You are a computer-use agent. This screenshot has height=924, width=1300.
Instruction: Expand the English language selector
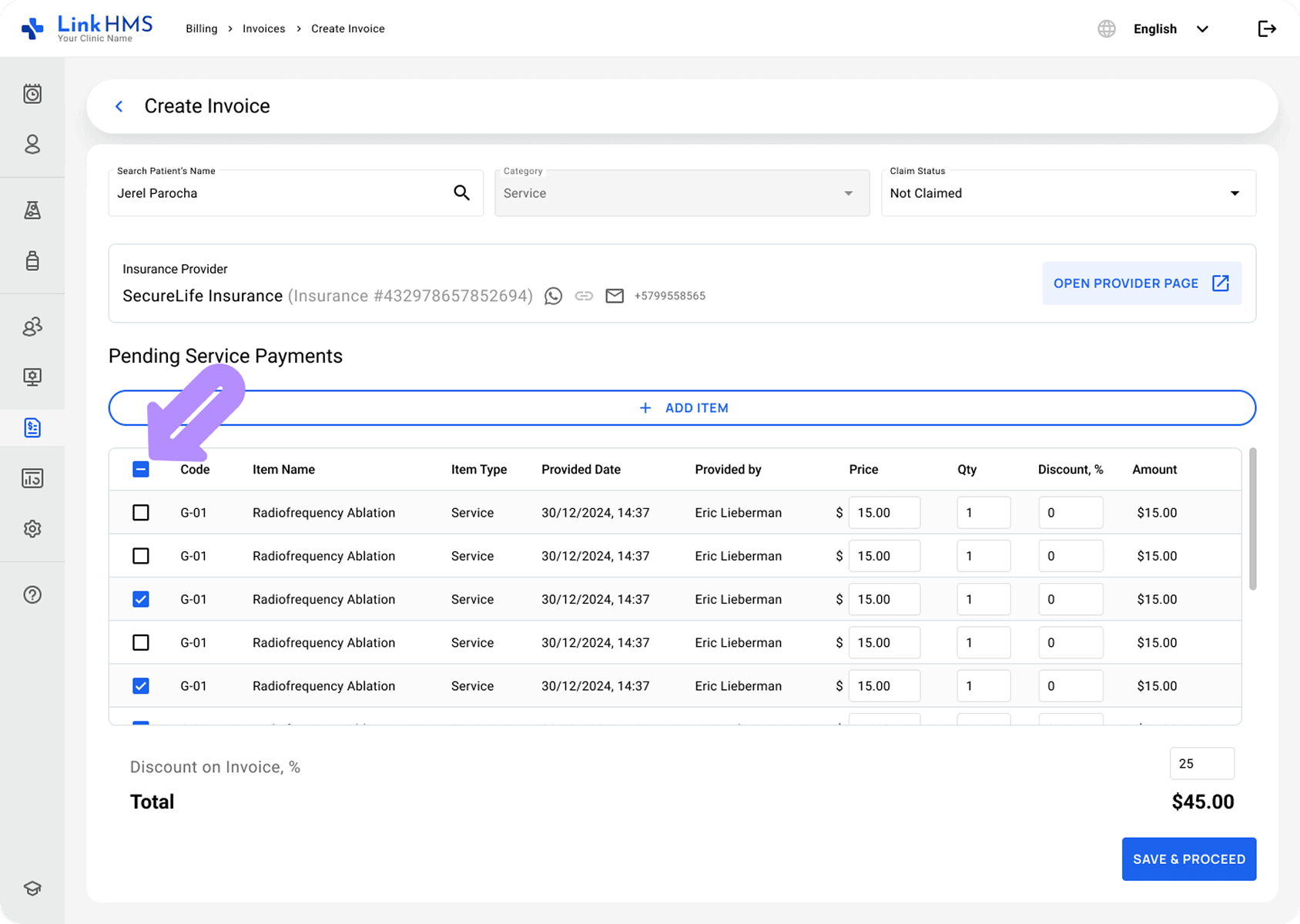coord(1171,28)
